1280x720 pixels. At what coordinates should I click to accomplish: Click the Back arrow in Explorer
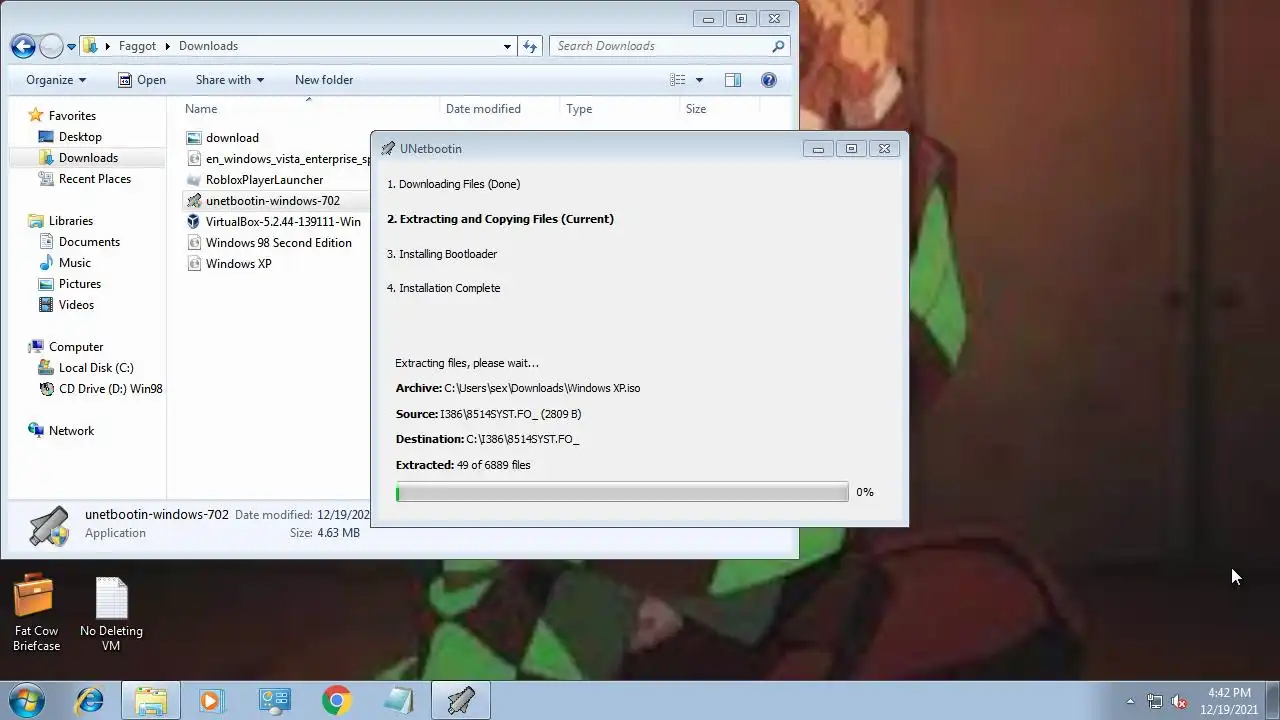(23, 46)
